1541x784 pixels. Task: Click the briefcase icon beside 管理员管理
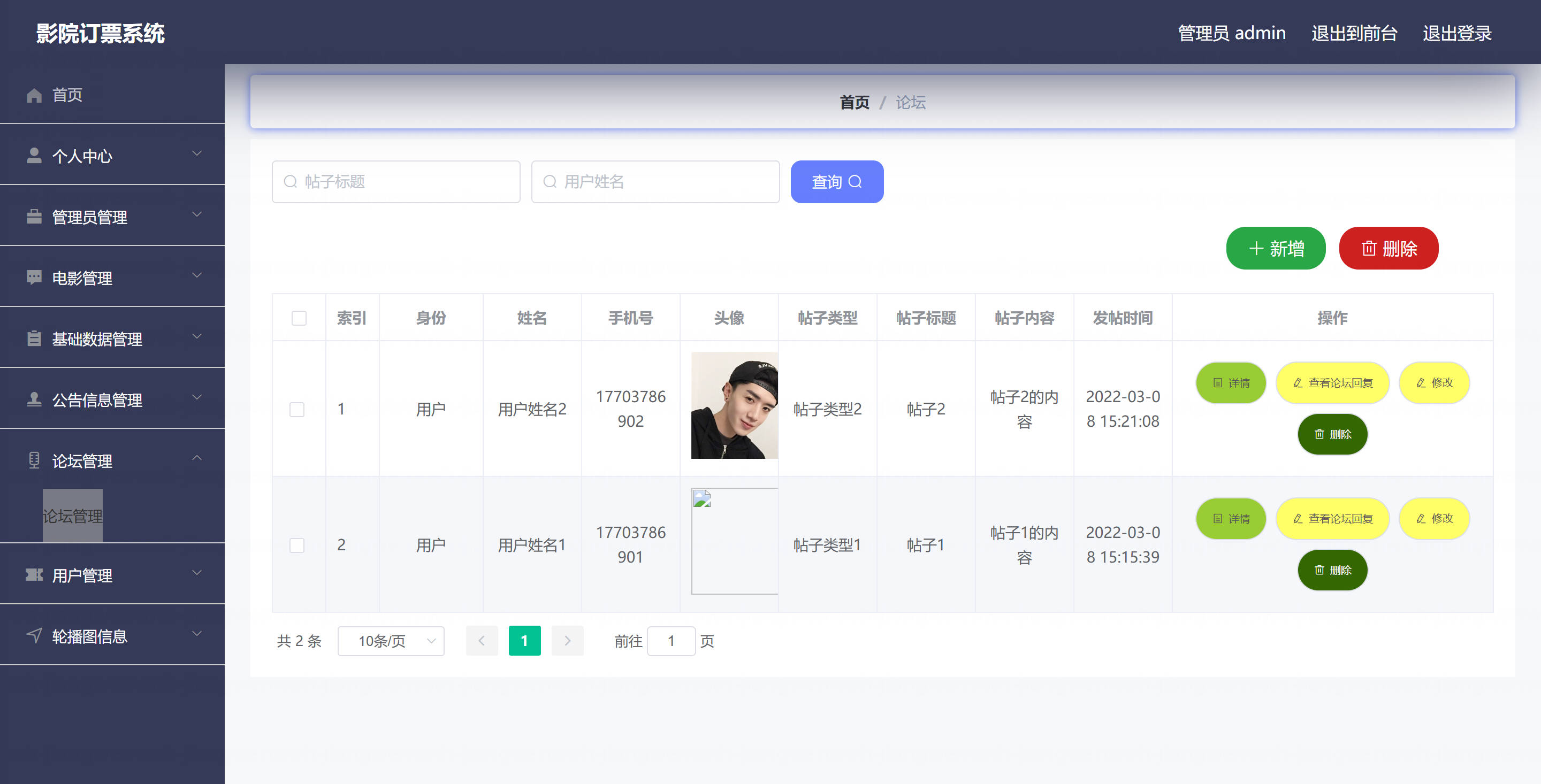tap(34, 217)
